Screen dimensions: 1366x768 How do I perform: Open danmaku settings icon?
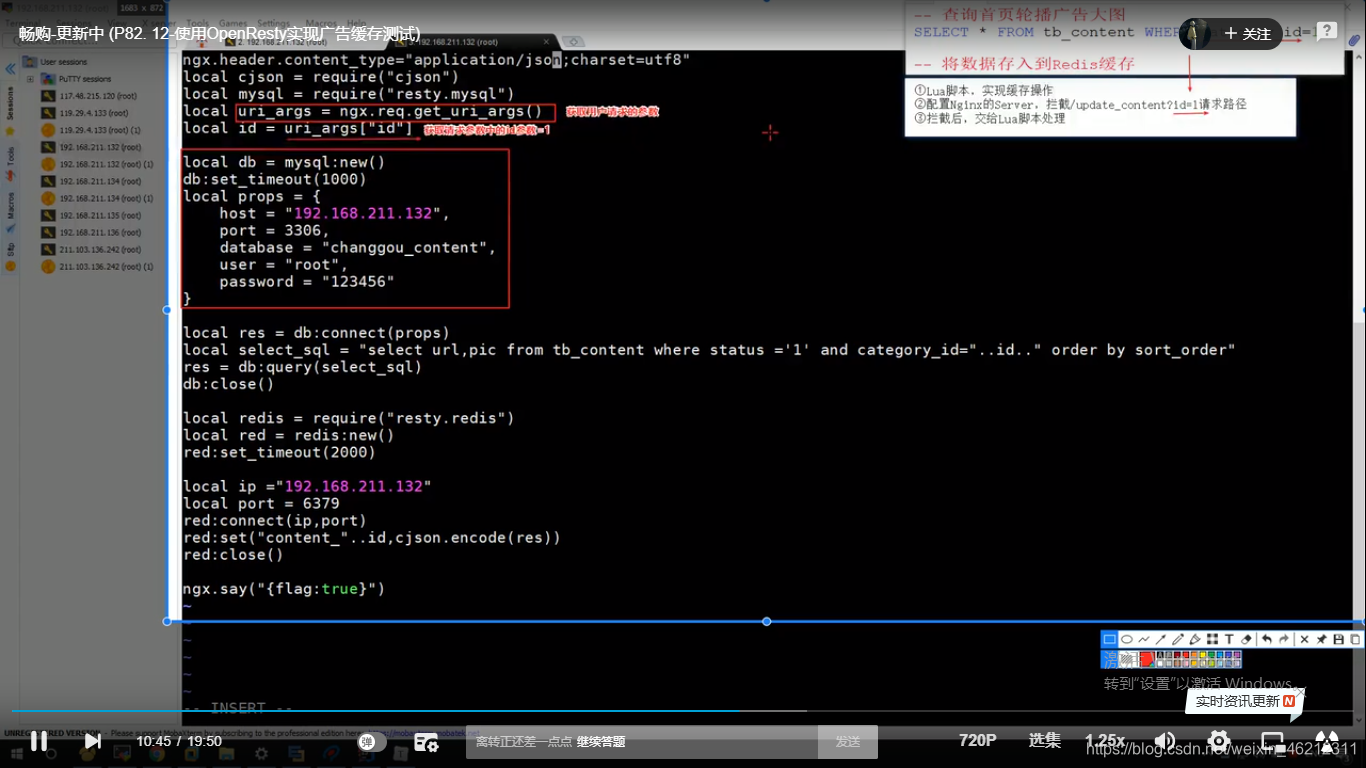[427, 742]
